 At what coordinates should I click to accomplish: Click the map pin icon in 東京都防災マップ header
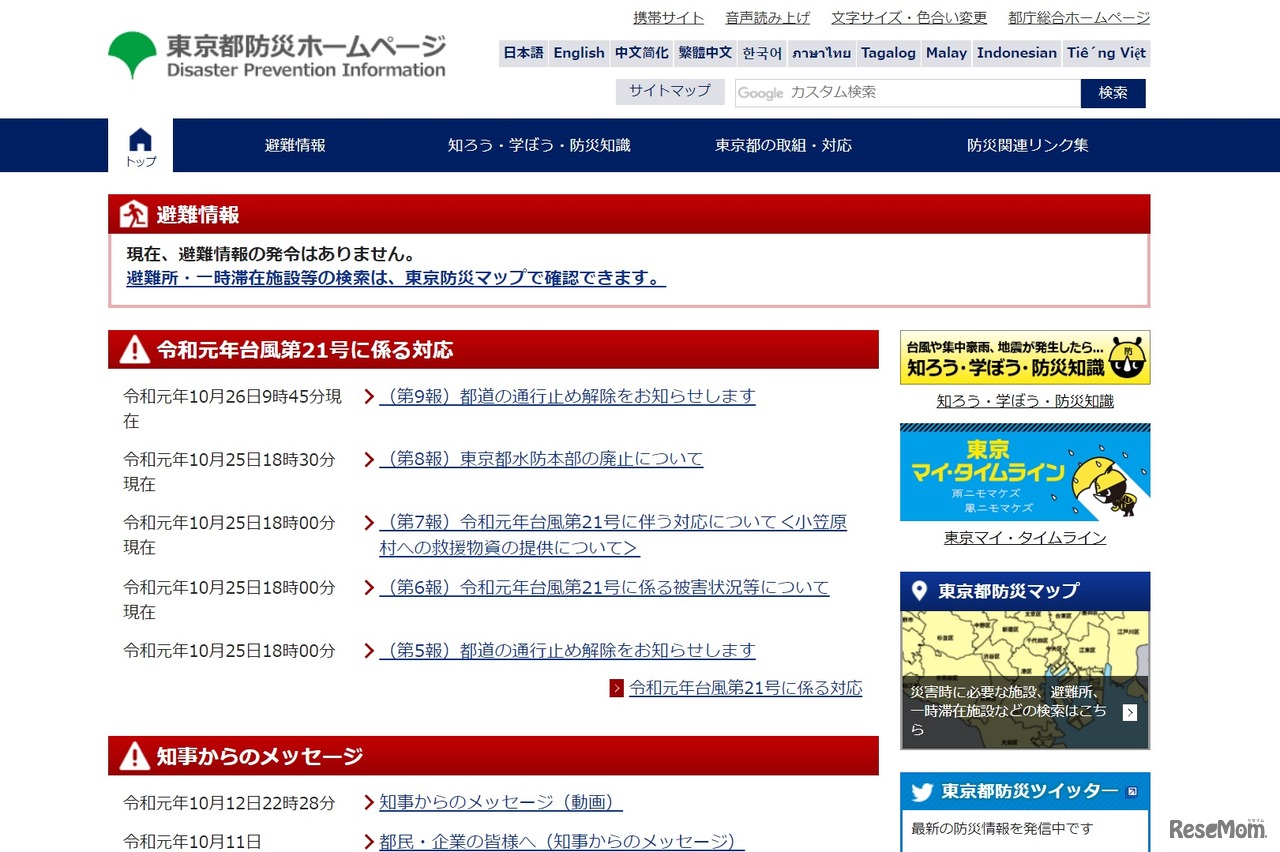point(920,591)
